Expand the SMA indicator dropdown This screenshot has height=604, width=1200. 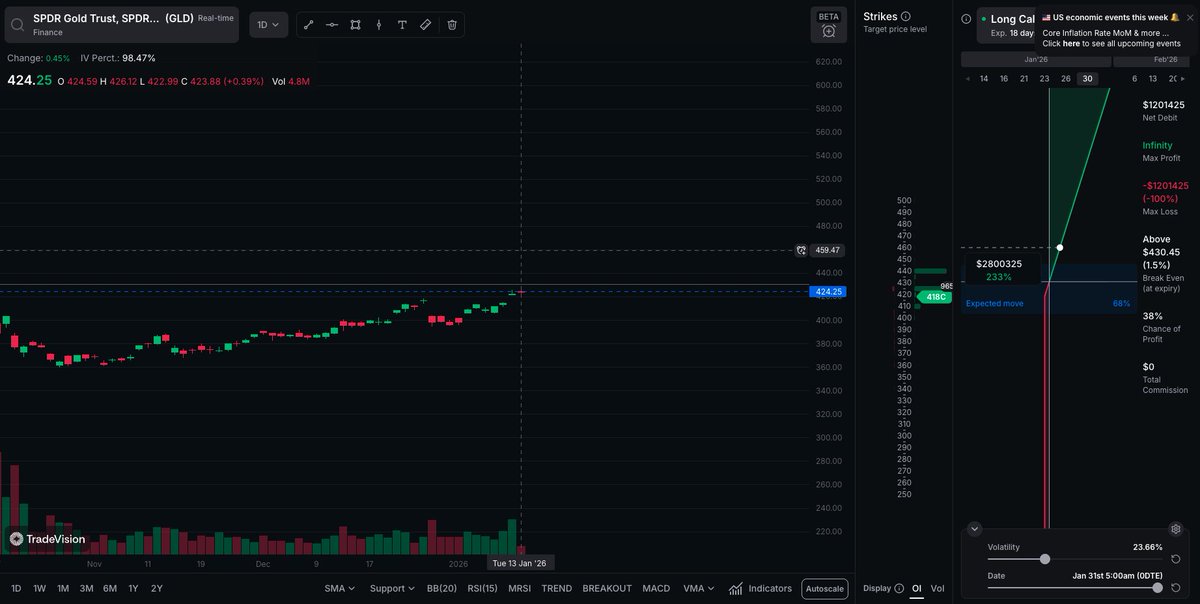[x=340, y=589]
